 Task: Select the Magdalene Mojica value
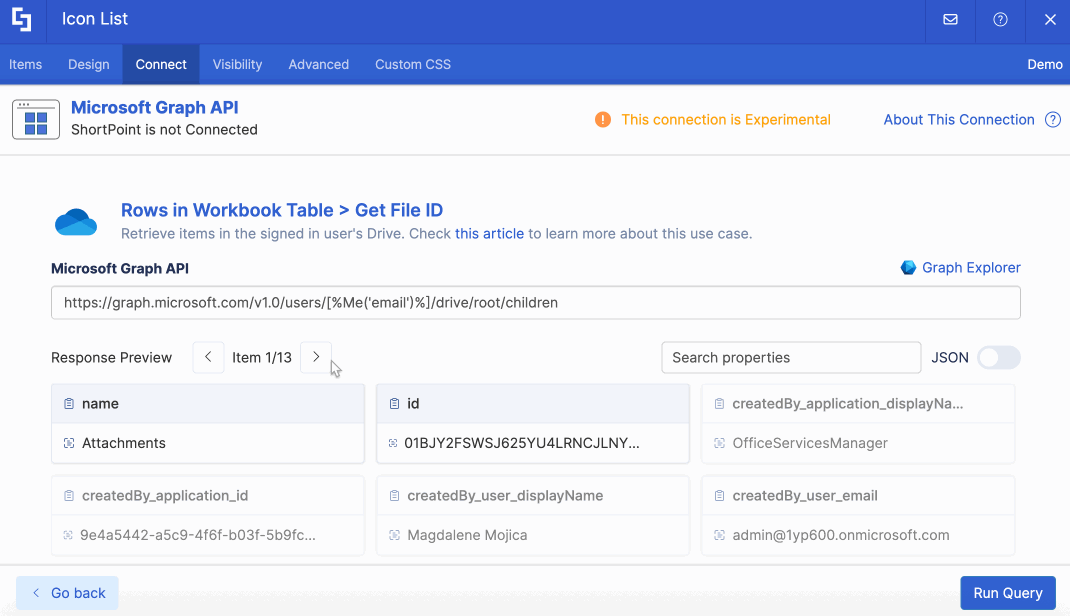(x=533, y=536)
